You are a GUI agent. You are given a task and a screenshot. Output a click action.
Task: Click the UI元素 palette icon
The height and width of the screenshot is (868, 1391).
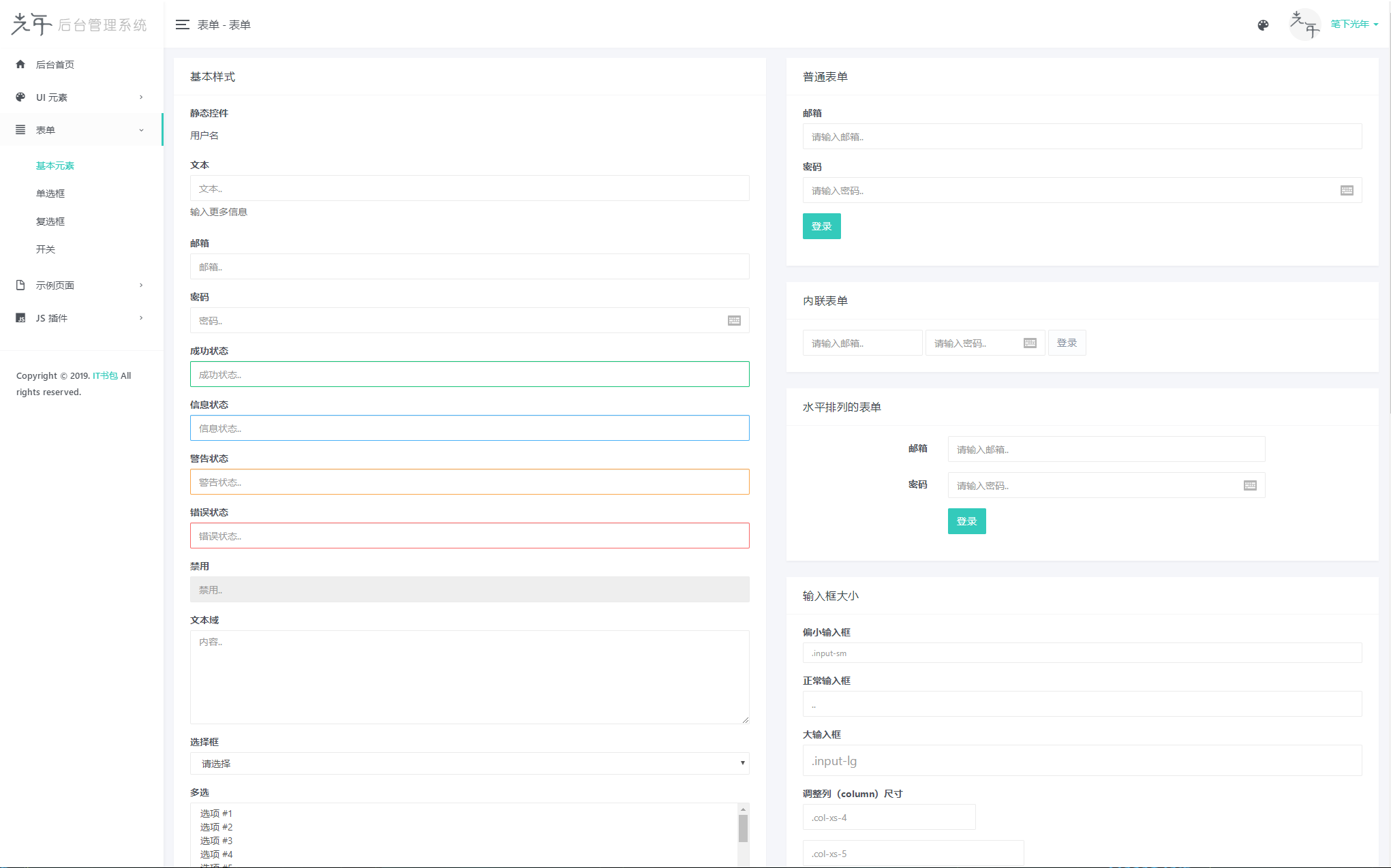click(x=20, y=96)
